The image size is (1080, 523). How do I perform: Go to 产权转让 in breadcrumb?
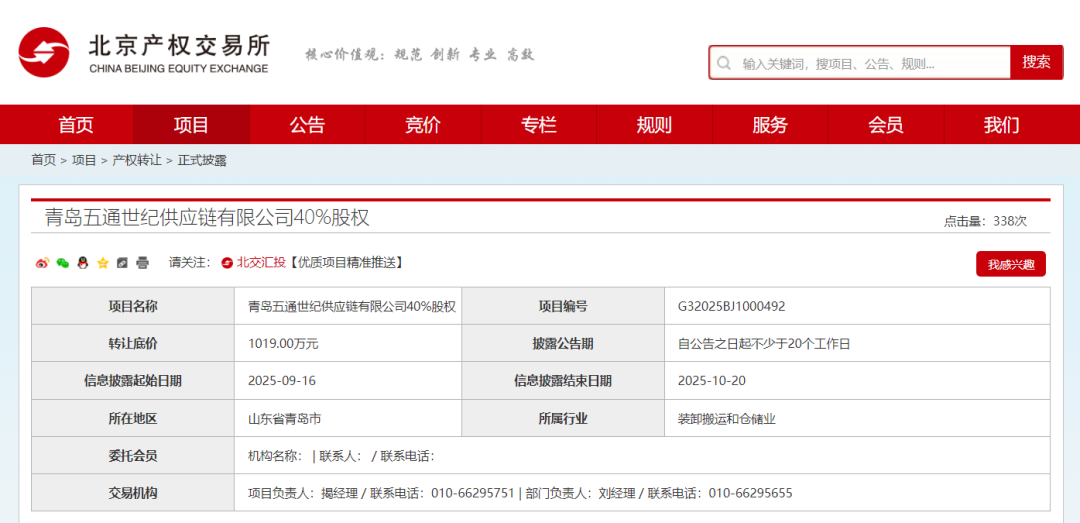(x=136, y=161)
